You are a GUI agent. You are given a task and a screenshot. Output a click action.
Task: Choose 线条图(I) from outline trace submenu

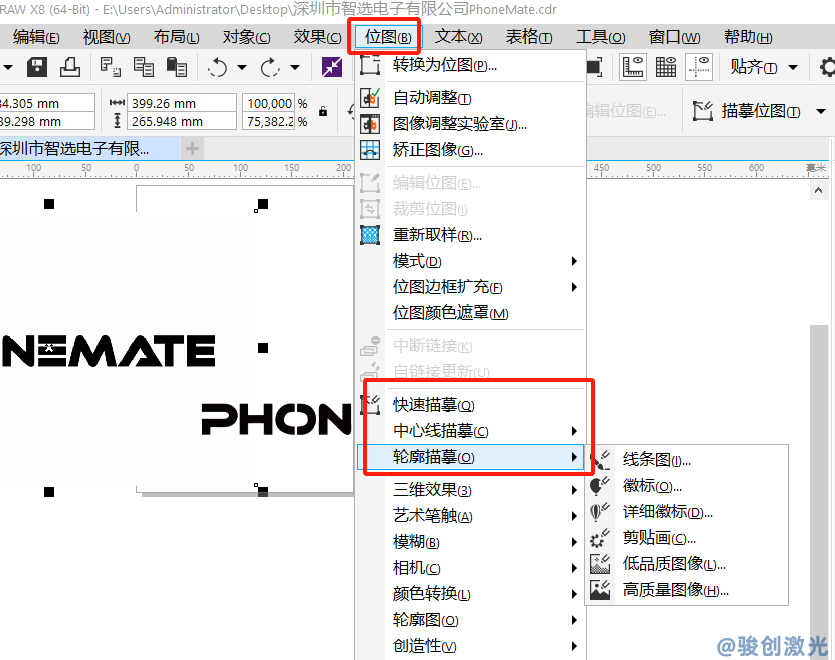687,460
